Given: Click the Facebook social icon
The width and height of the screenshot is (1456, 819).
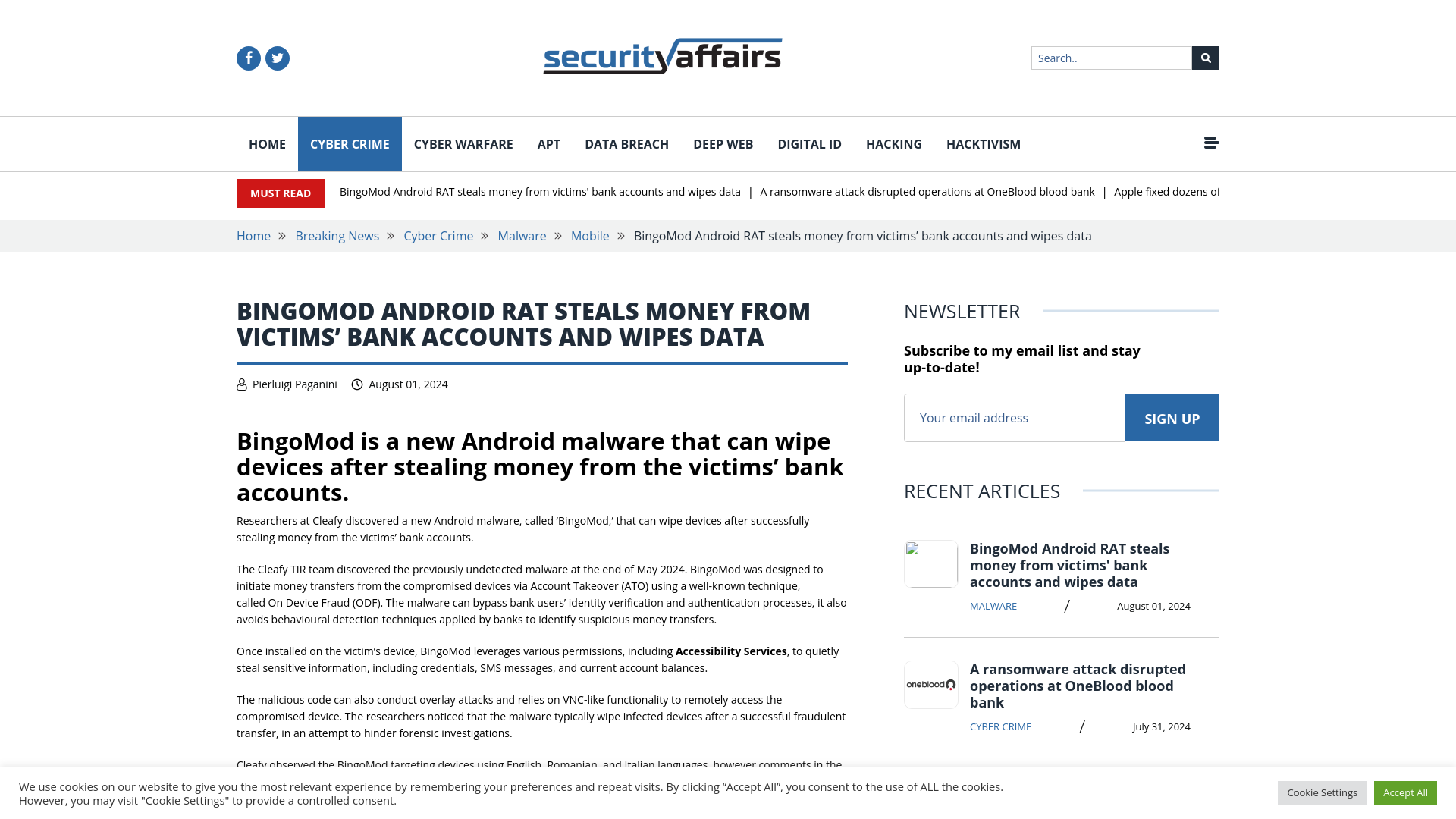Looking at the screenshot, I should 248,58.
